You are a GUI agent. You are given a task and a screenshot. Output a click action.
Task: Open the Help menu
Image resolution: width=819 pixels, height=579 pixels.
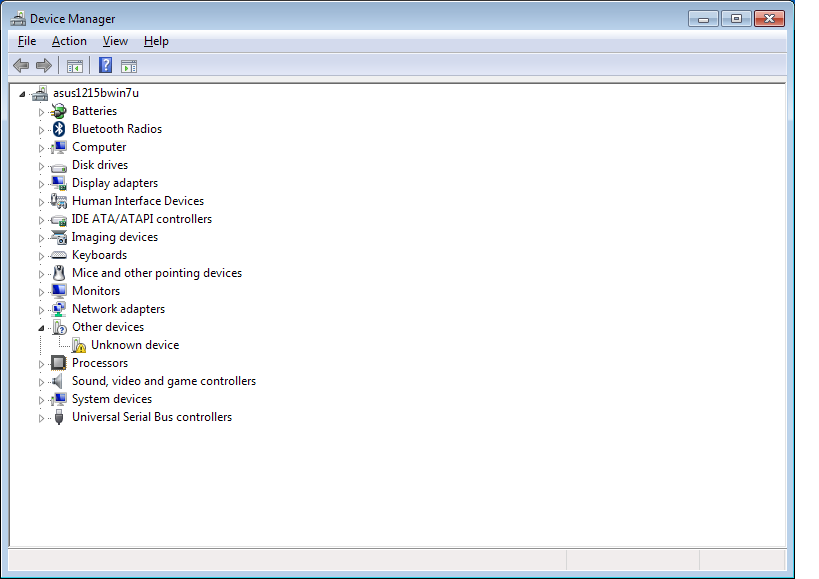pos(156,41)
